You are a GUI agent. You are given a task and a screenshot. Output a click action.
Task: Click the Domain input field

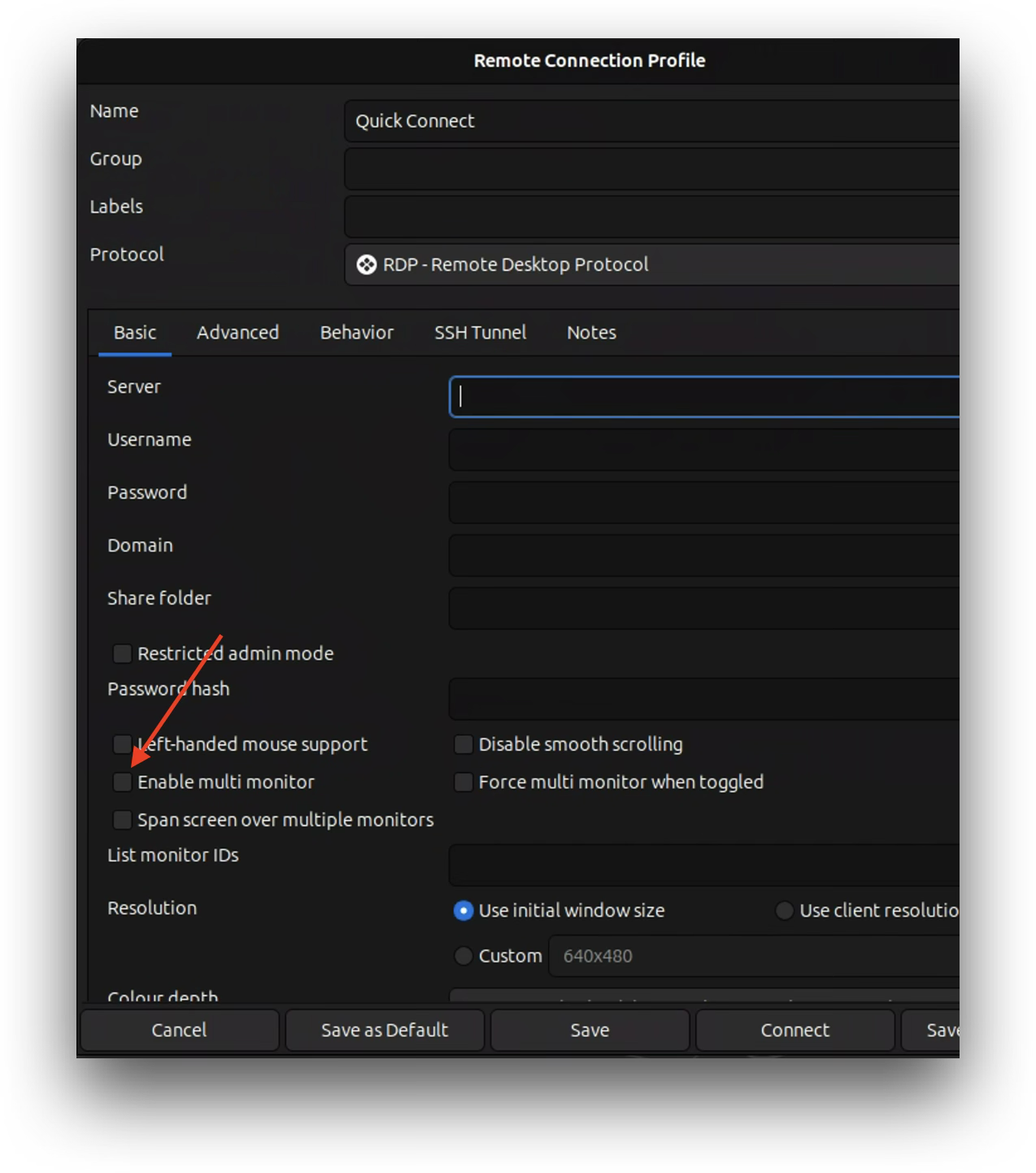704,556
